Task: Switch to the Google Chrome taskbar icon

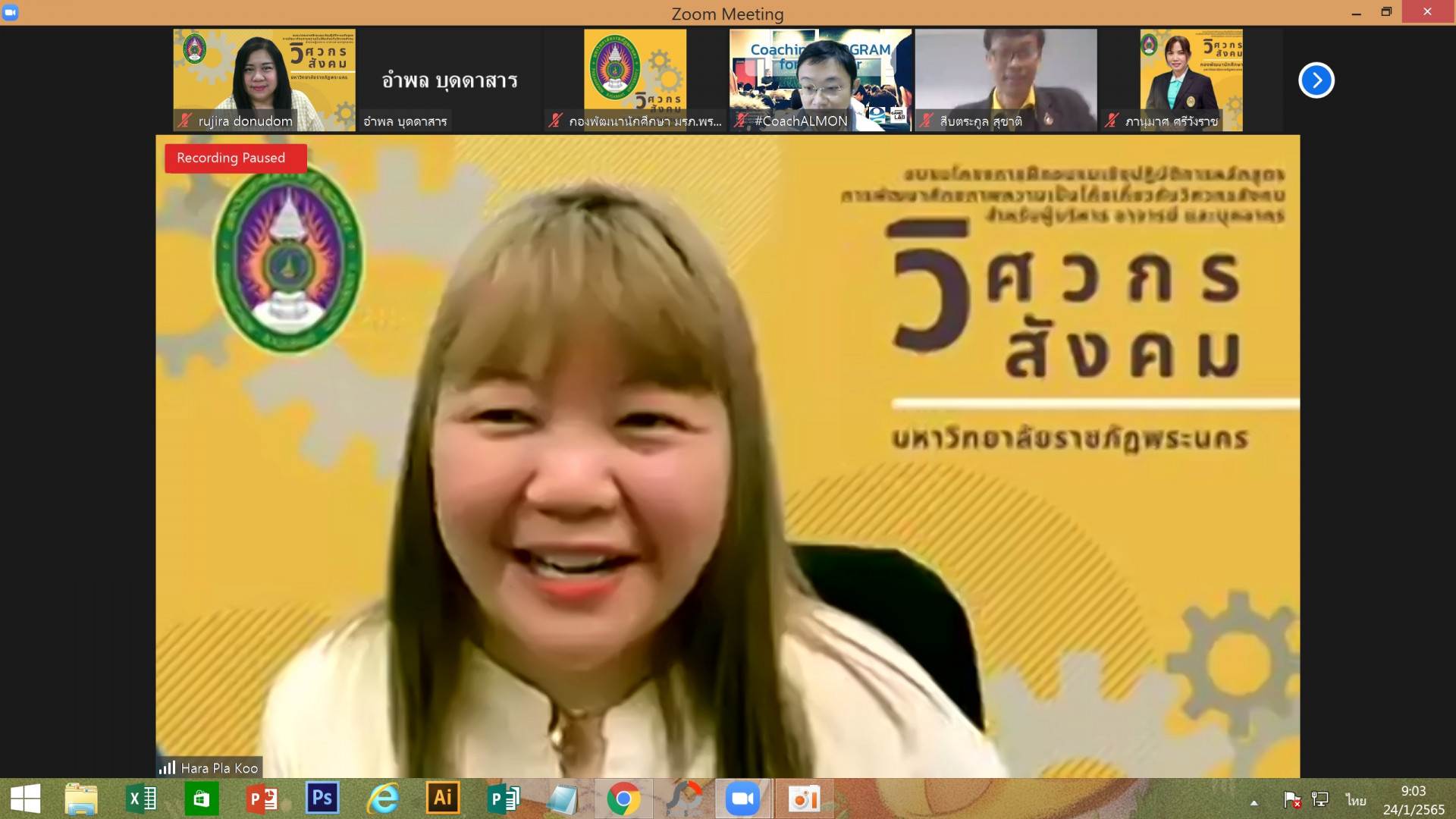Action: (623, 799)
